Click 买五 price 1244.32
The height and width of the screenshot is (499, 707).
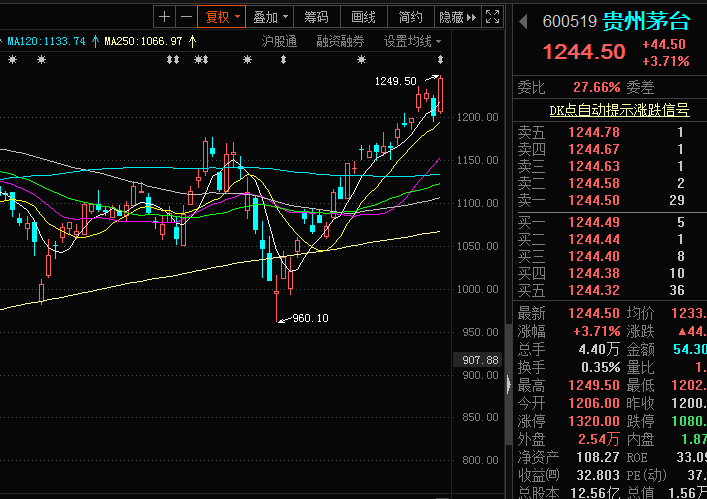click(594, 290)
